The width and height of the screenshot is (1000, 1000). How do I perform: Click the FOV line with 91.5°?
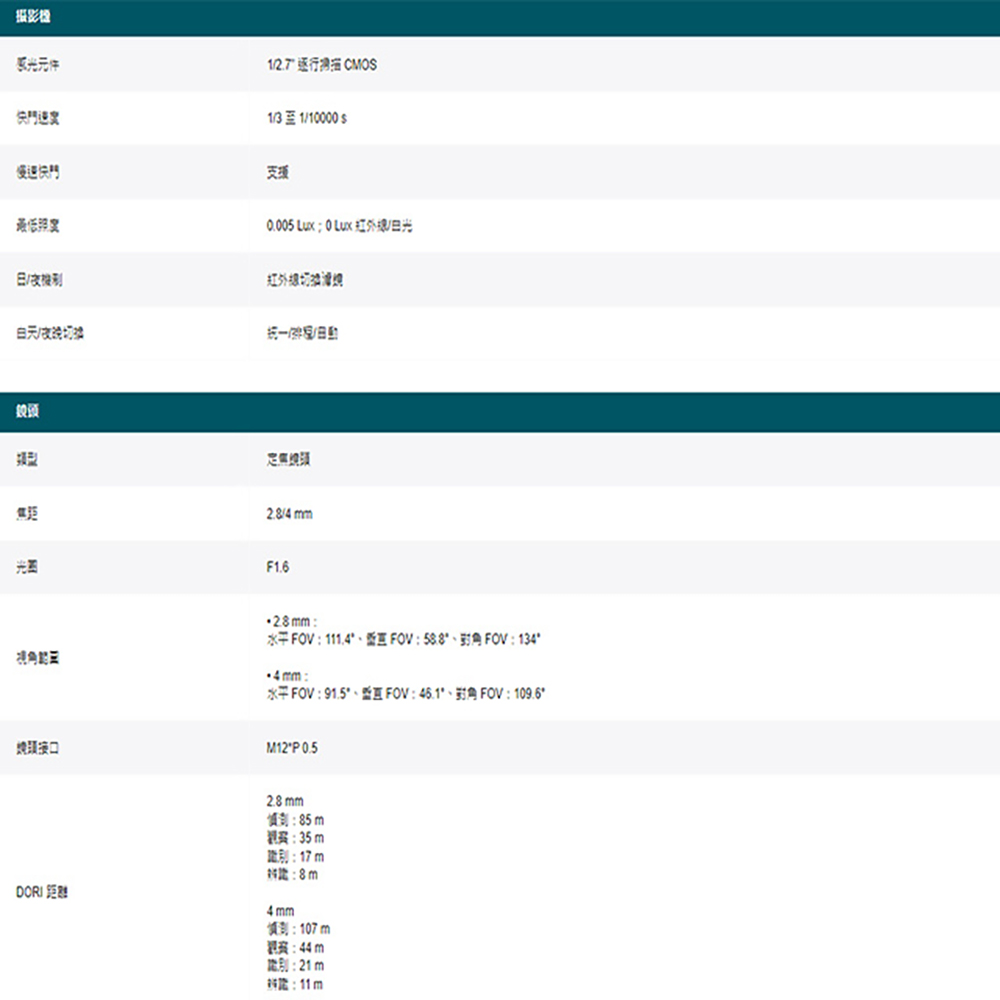tap(406, 693)
